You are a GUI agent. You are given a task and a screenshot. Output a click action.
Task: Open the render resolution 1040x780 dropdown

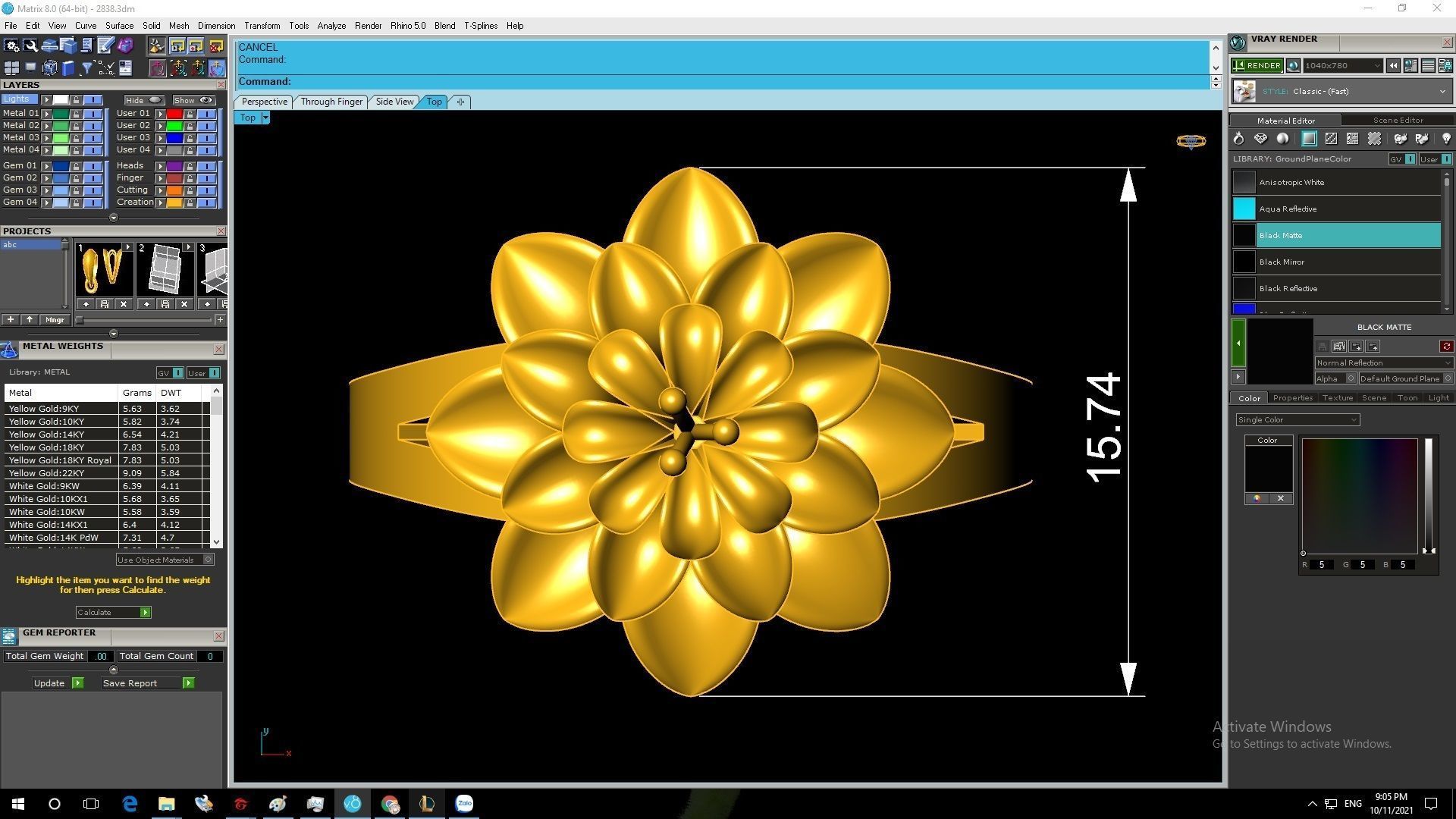[x=1342, y=66]
